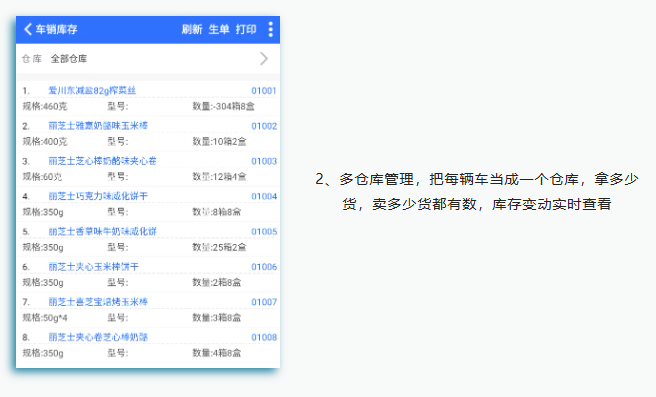
Task: Click product code 01004
Action: pos(264,196)
